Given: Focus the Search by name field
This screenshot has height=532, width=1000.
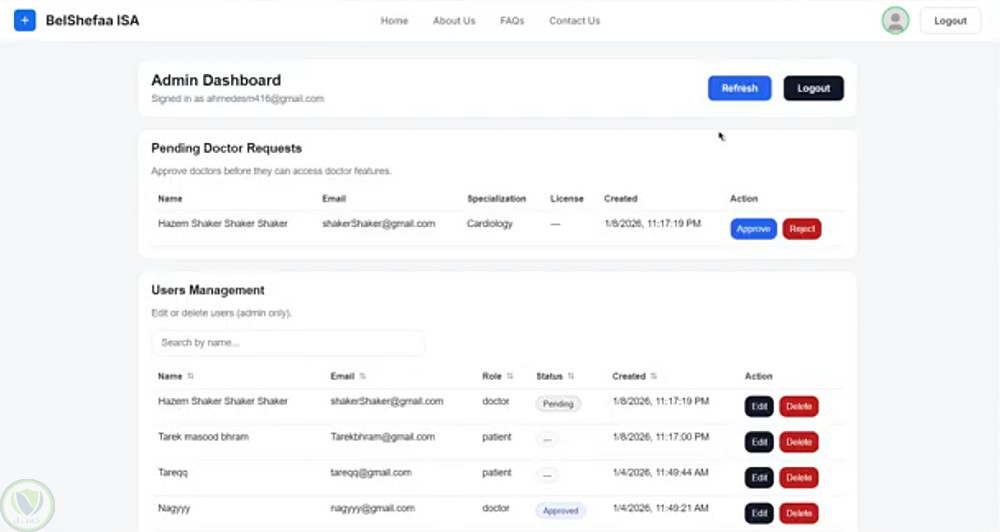Looking at the screenshot, I should [288, 343].
